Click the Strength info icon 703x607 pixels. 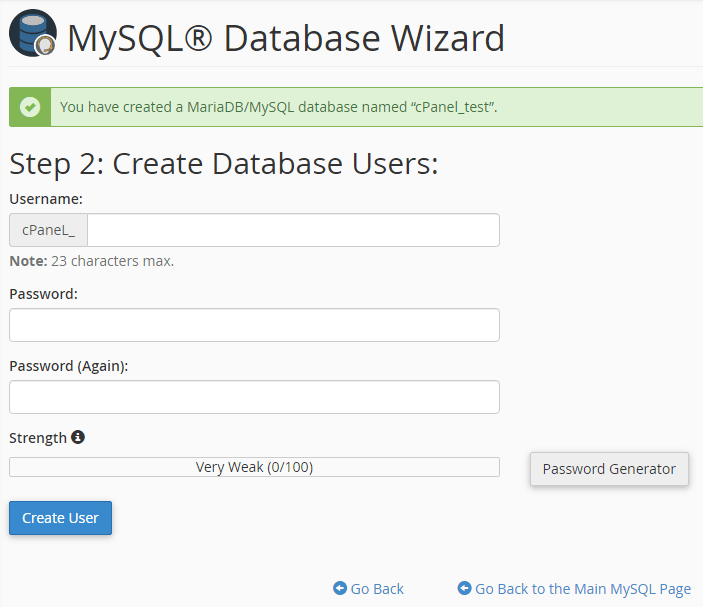78,437
